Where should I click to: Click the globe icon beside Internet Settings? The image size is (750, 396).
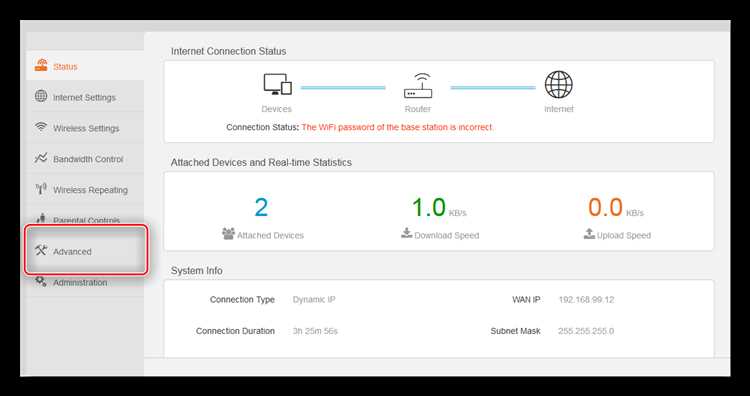coord(41,96)
